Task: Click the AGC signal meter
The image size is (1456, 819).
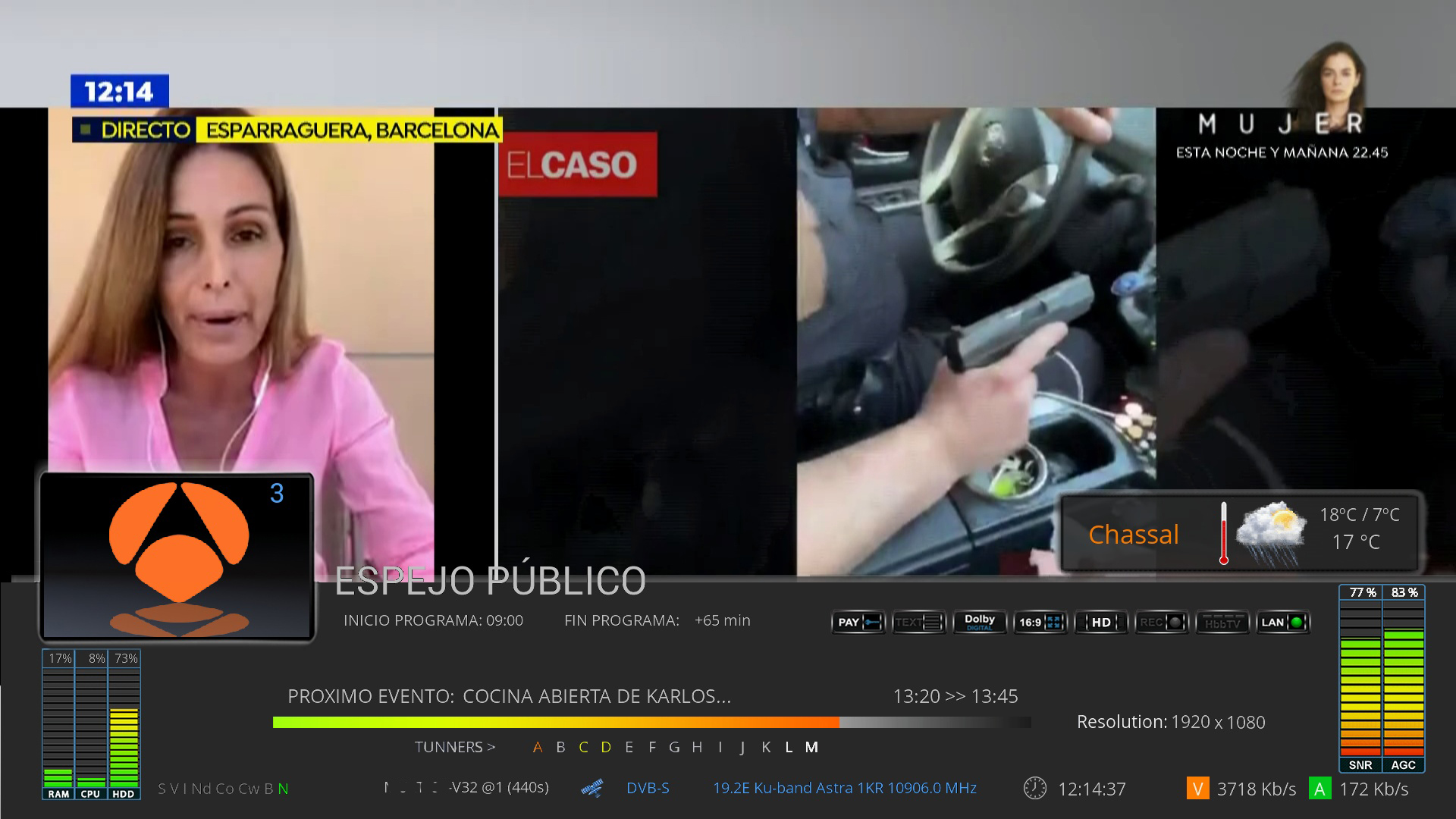Action: tap(1404, 679)
